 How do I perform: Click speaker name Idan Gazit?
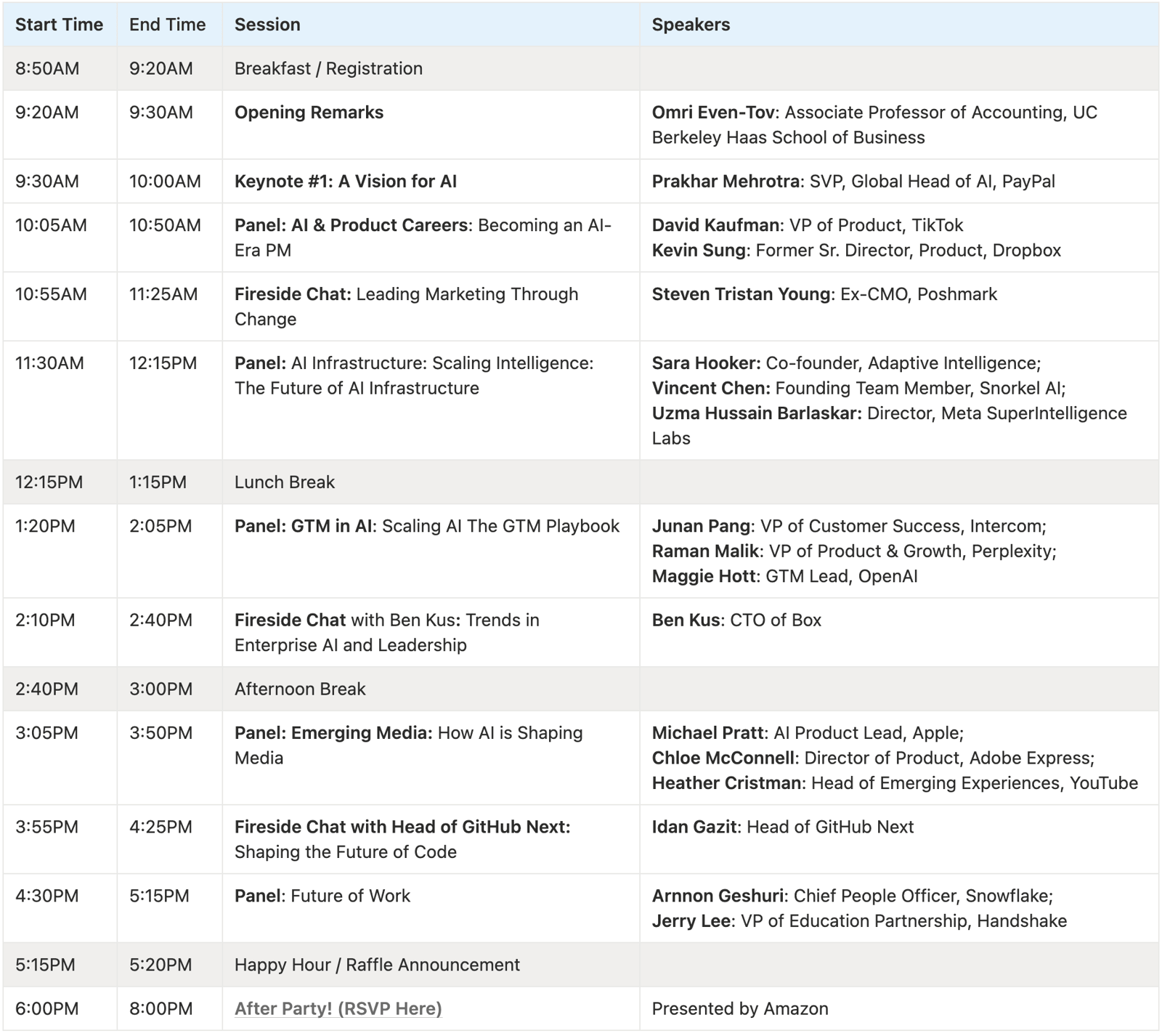[694, 827]
